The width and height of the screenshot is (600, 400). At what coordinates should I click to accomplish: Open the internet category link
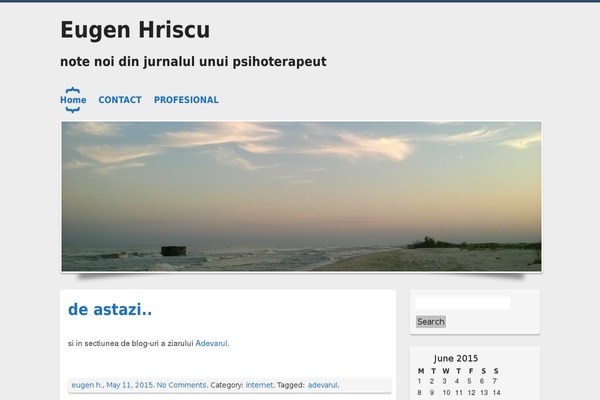[259, 385]
